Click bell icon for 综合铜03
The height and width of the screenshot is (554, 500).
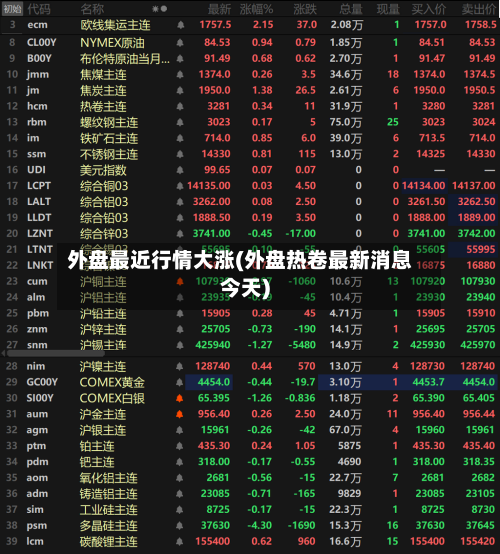click(180, 186)
